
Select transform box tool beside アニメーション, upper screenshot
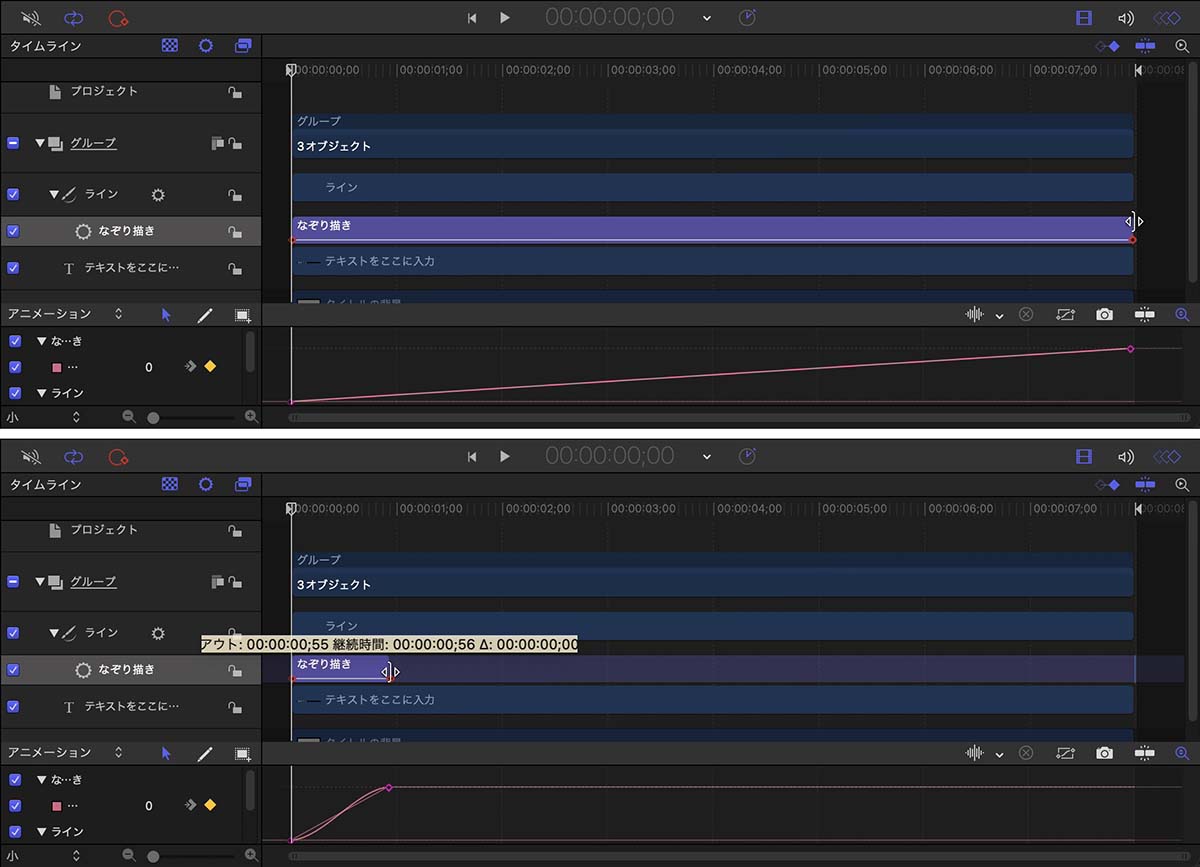243,315
